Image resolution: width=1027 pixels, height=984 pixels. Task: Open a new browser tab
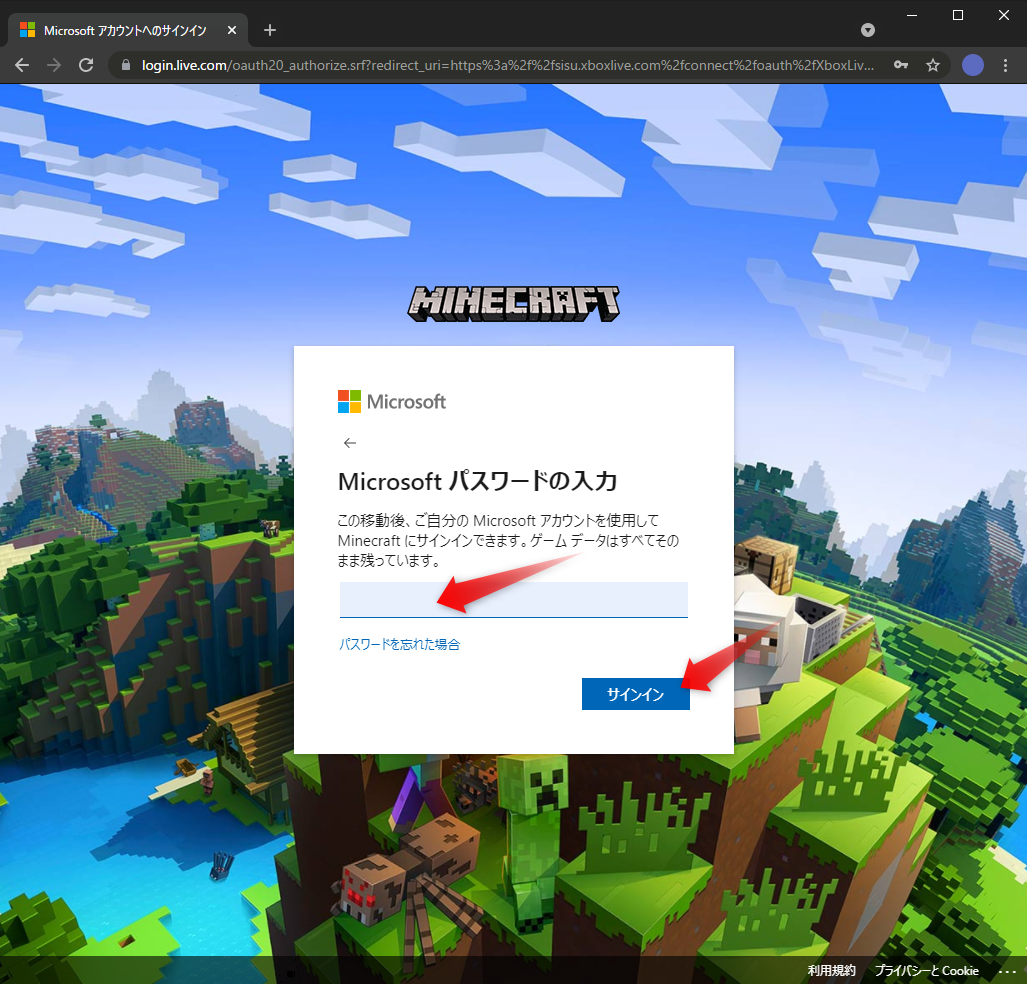pos(269,30)
